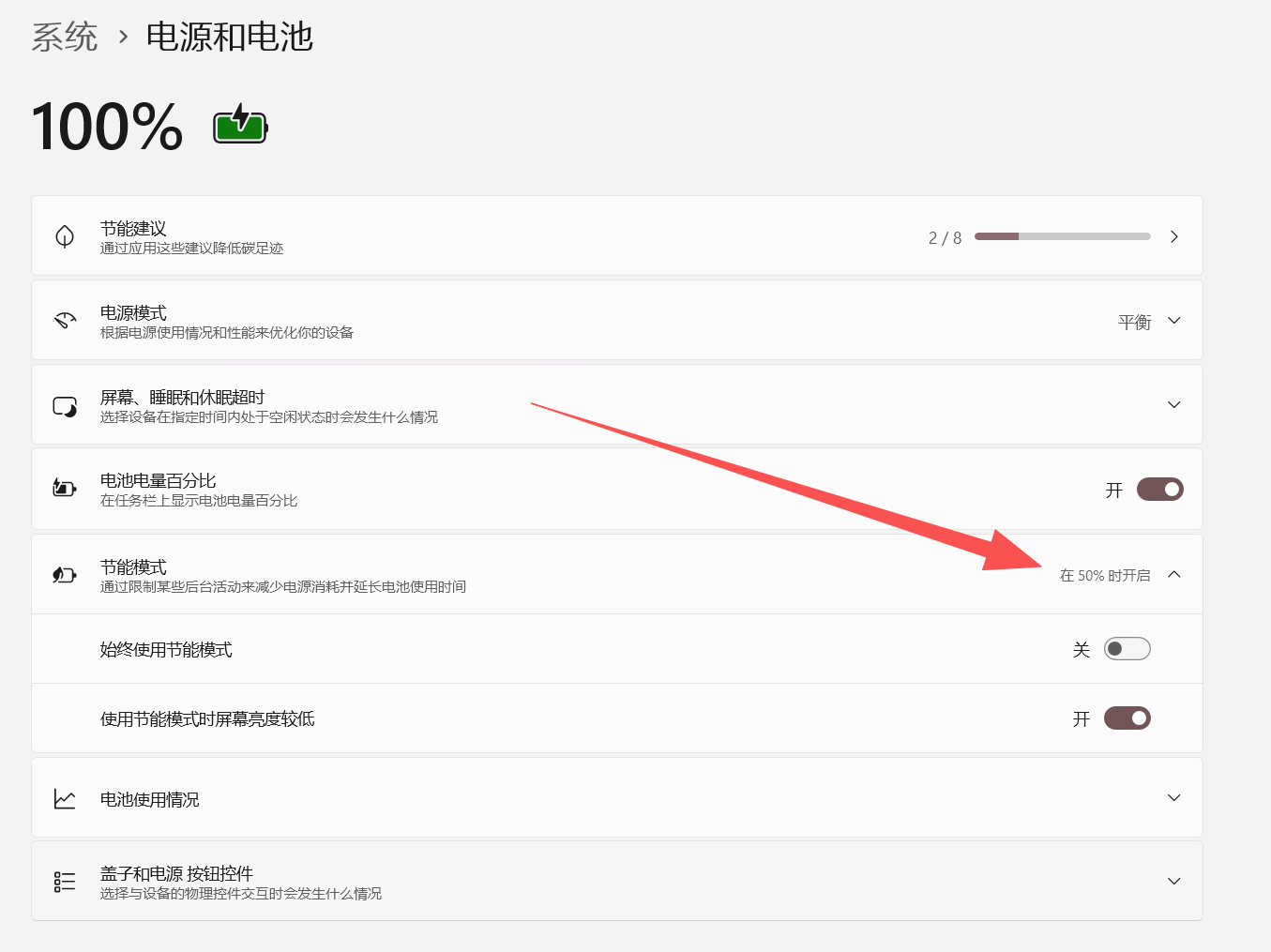Viewport: 1271px width, 952px height.
Task: Click the list icon beside 盖子和电源 按钮控件
Action: (x=65, y=882)
